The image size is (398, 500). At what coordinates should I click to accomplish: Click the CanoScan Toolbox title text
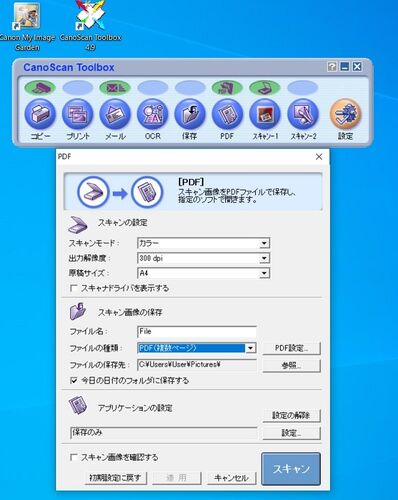69,67
